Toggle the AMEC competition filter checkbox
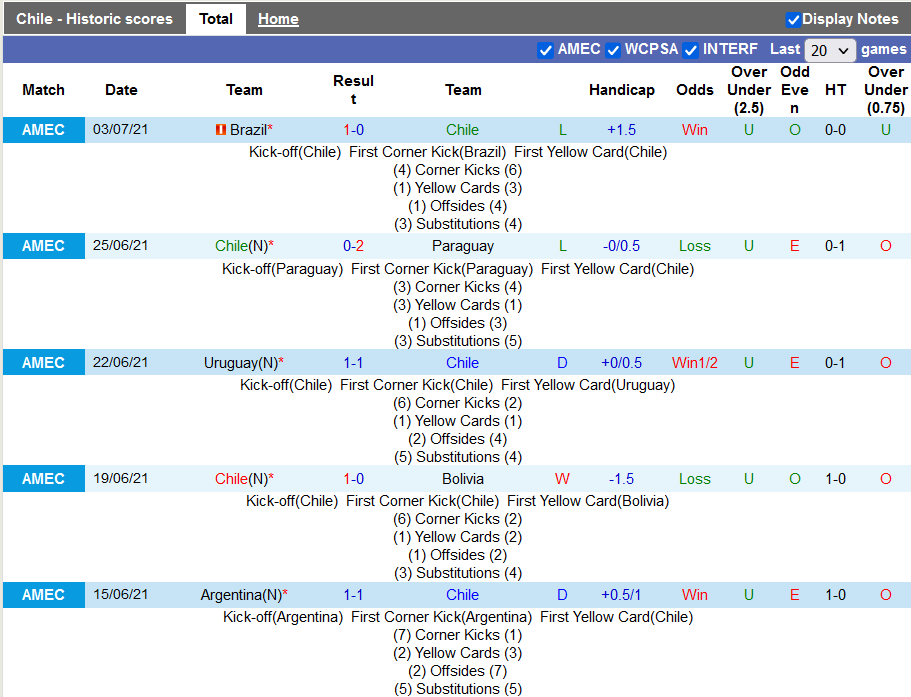Viewport: 911px width, 697px height. [x=545, y=50]
